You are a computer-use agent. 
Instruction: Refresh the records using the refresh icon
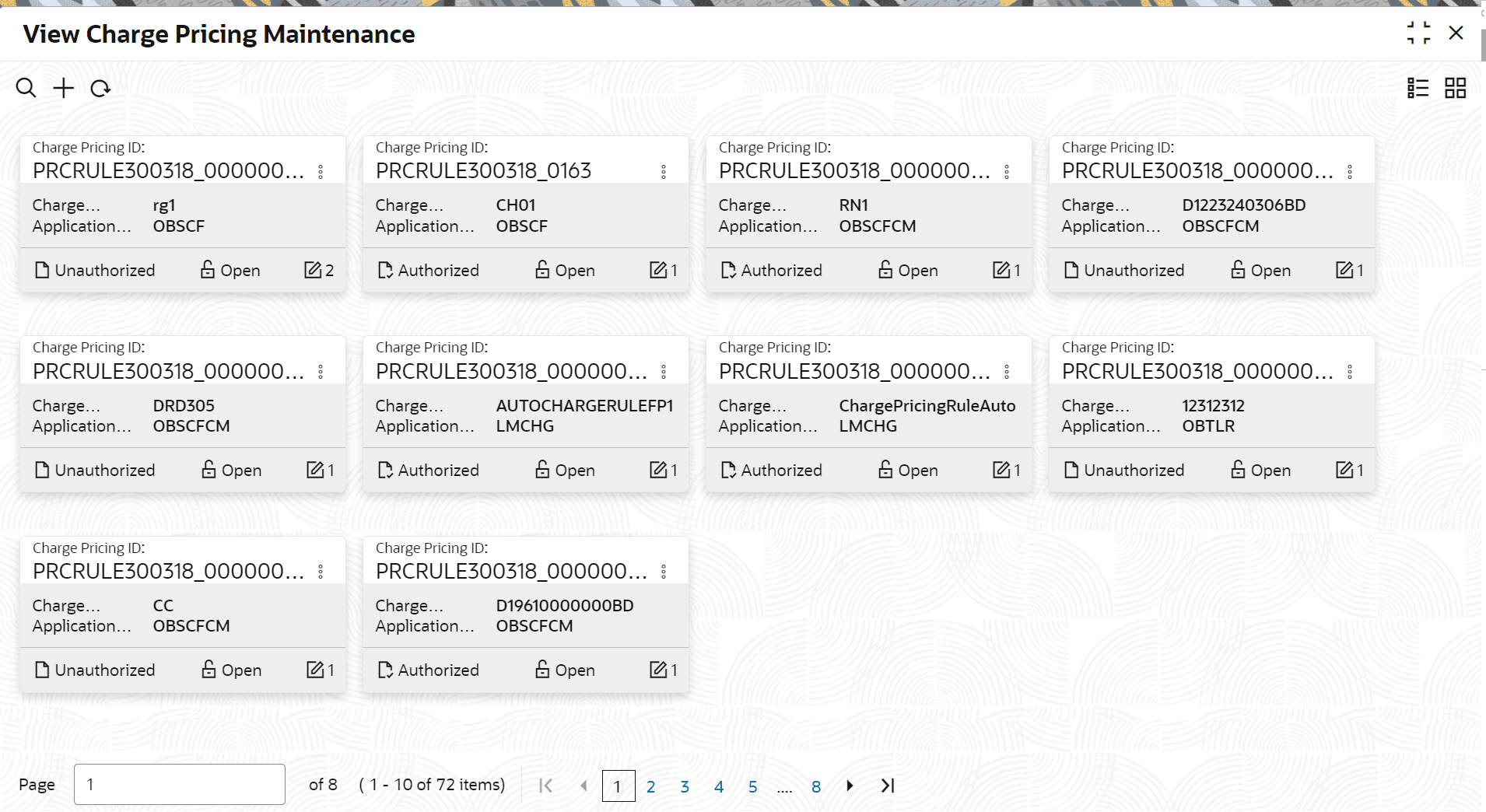pos(101,88)
